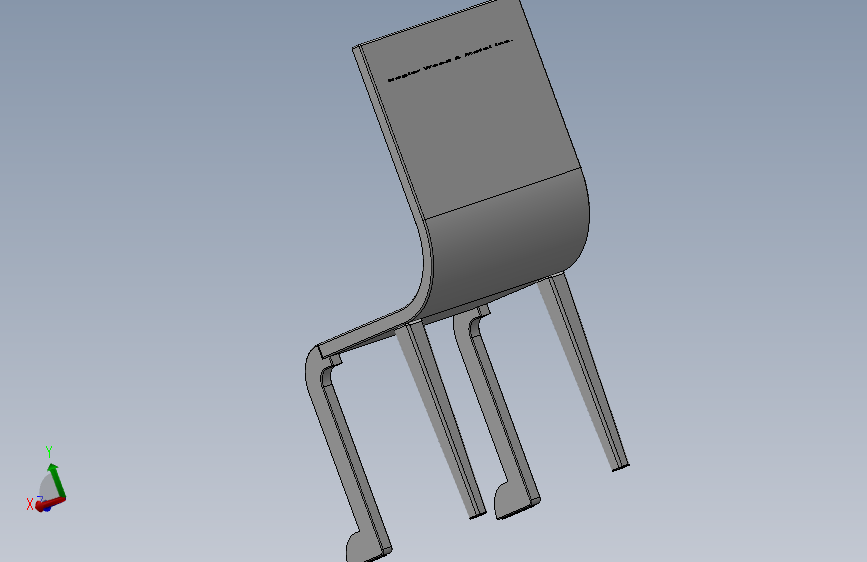Image resolution: width=867 pixels, height=562 pixels.
Task: Click the green Y label above the triad
Action: (49, 452)
